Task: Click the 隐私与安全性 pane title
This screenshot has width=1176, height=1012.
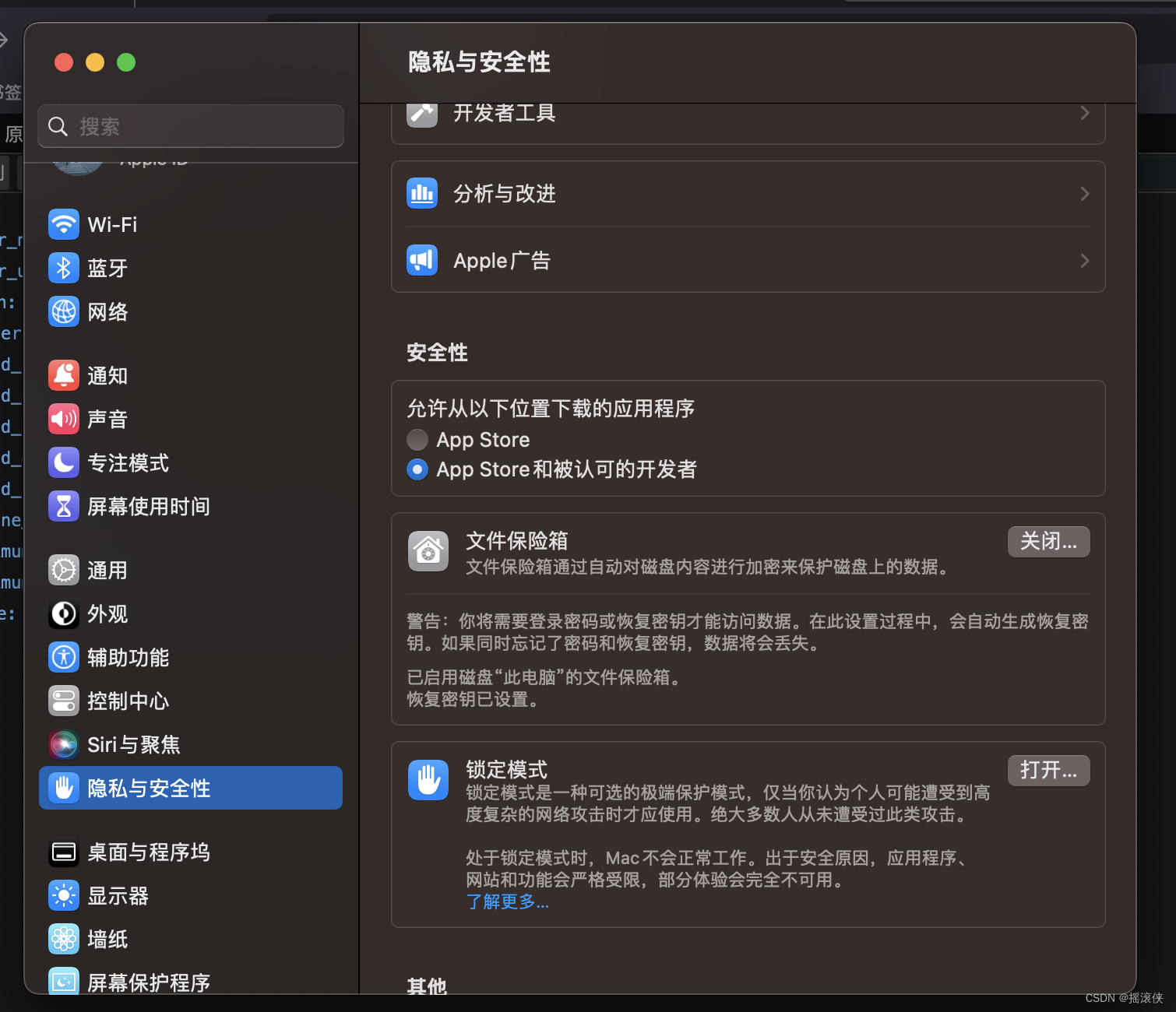Action: click(x=479, y=62)
